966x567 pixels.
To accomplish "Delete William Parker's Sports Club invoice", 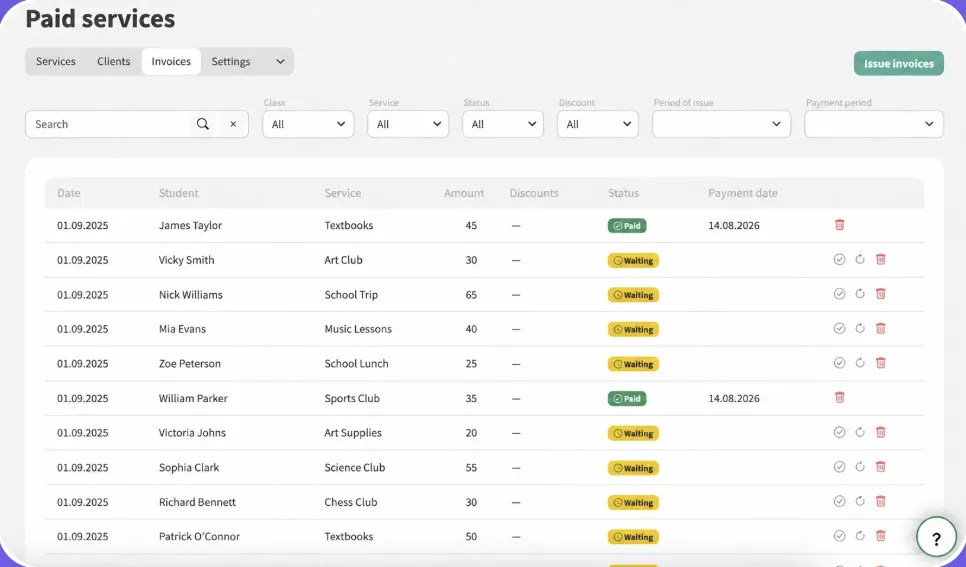I will point(839,398).
